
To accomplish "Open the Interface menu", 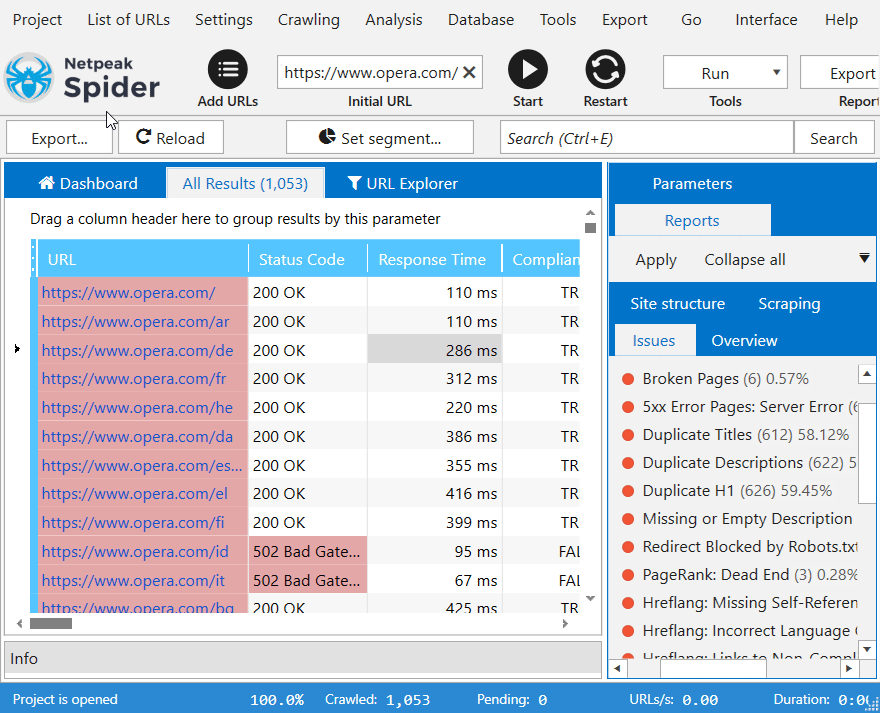I will click(766, 20).
